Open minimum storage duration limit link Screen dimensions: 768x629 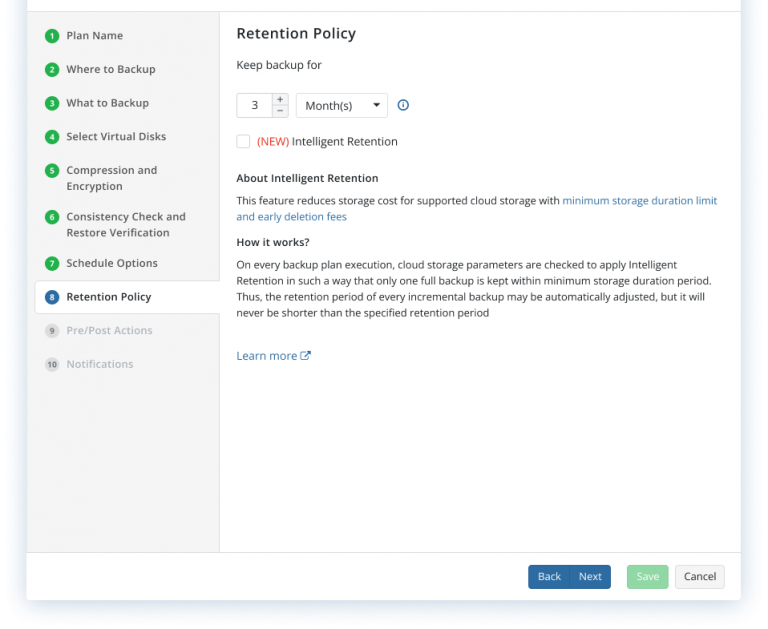click(639, 201)
